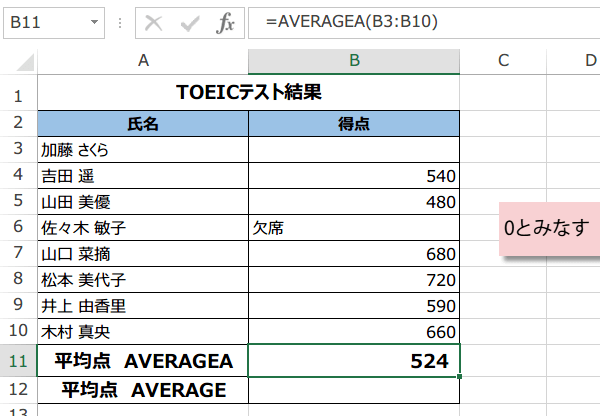
Task: Click the pink note 0とみなす
Action: [x=549, y=228]
